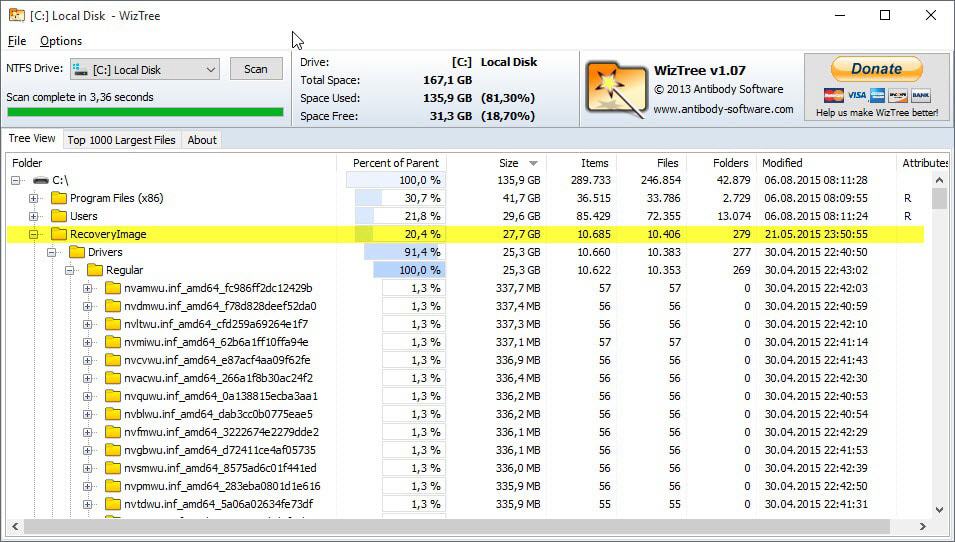The width and height of the screenshot is (955, 542).
Task: Click the WizTree title bar app icon
Action: click(x=17, y=16)
